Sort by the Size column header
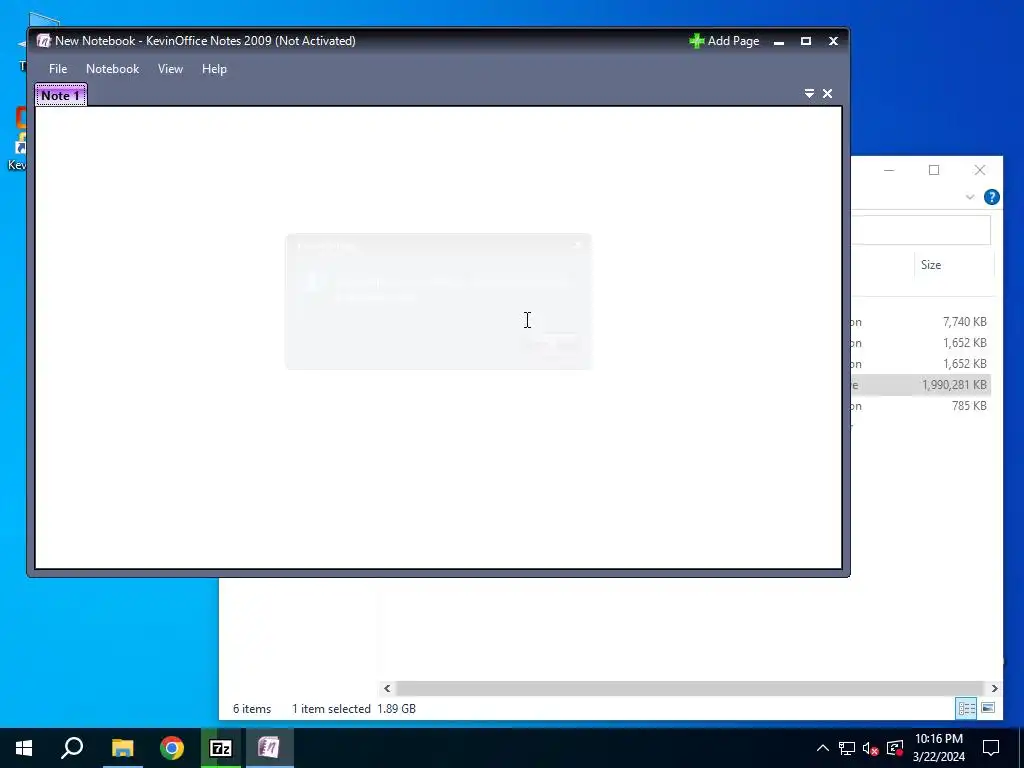 [x=953, y=264]
